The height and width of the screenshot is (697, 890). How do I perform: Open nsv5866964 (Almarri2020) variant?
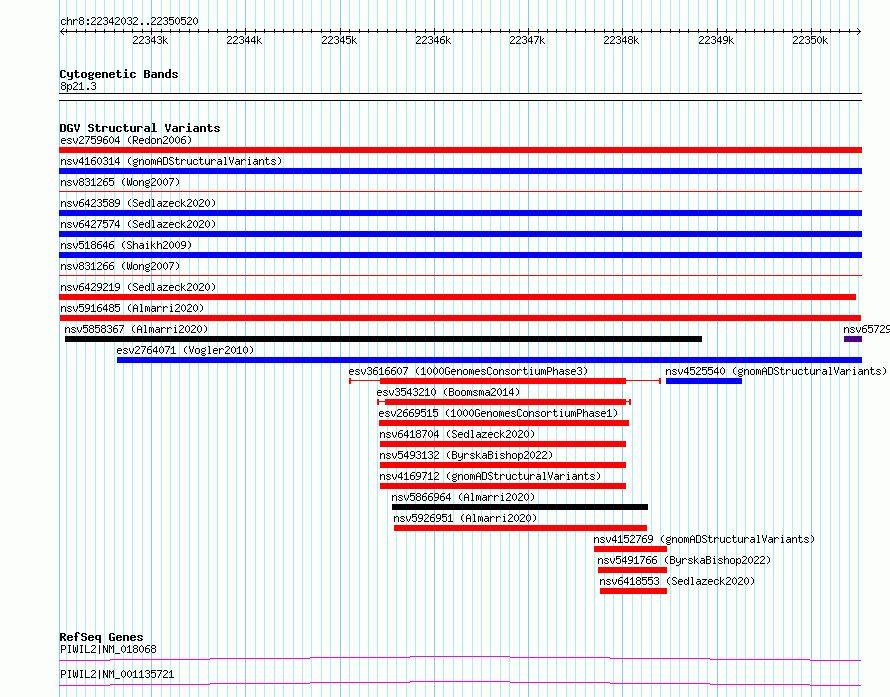tap(463, 497)
